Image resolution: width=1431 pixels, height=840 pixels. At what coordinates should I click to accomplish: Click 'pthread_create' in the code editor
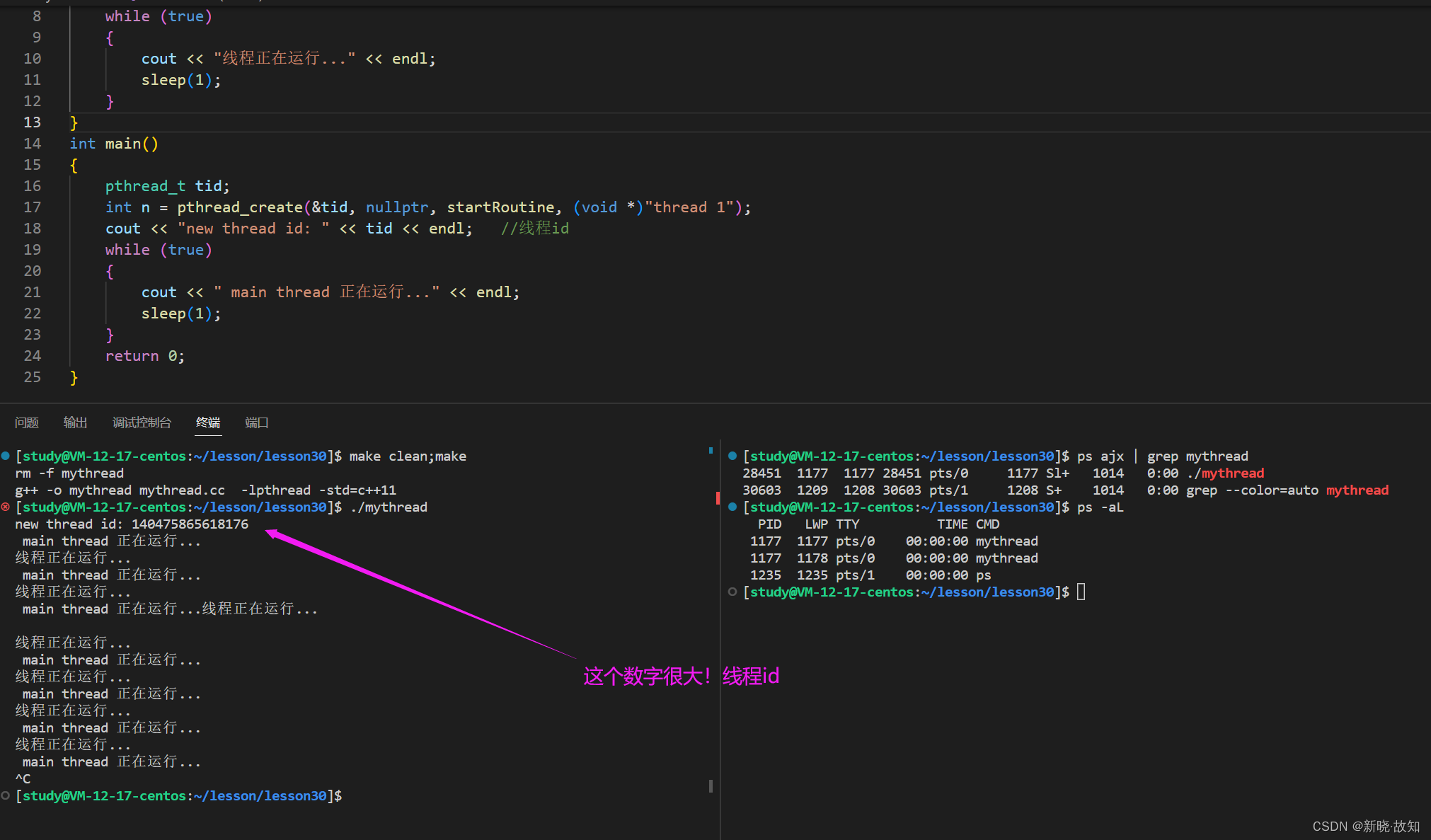pos(240,207)
